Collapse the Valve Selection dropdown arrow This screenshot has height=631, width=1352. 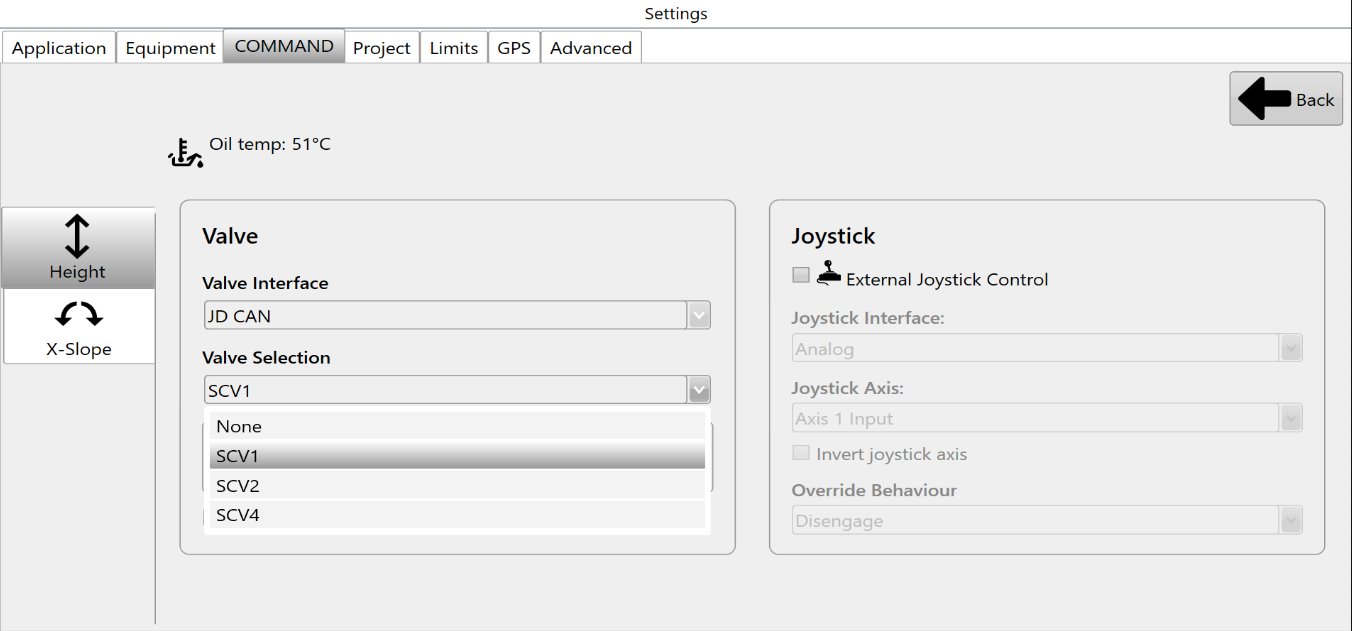[699, 390]
